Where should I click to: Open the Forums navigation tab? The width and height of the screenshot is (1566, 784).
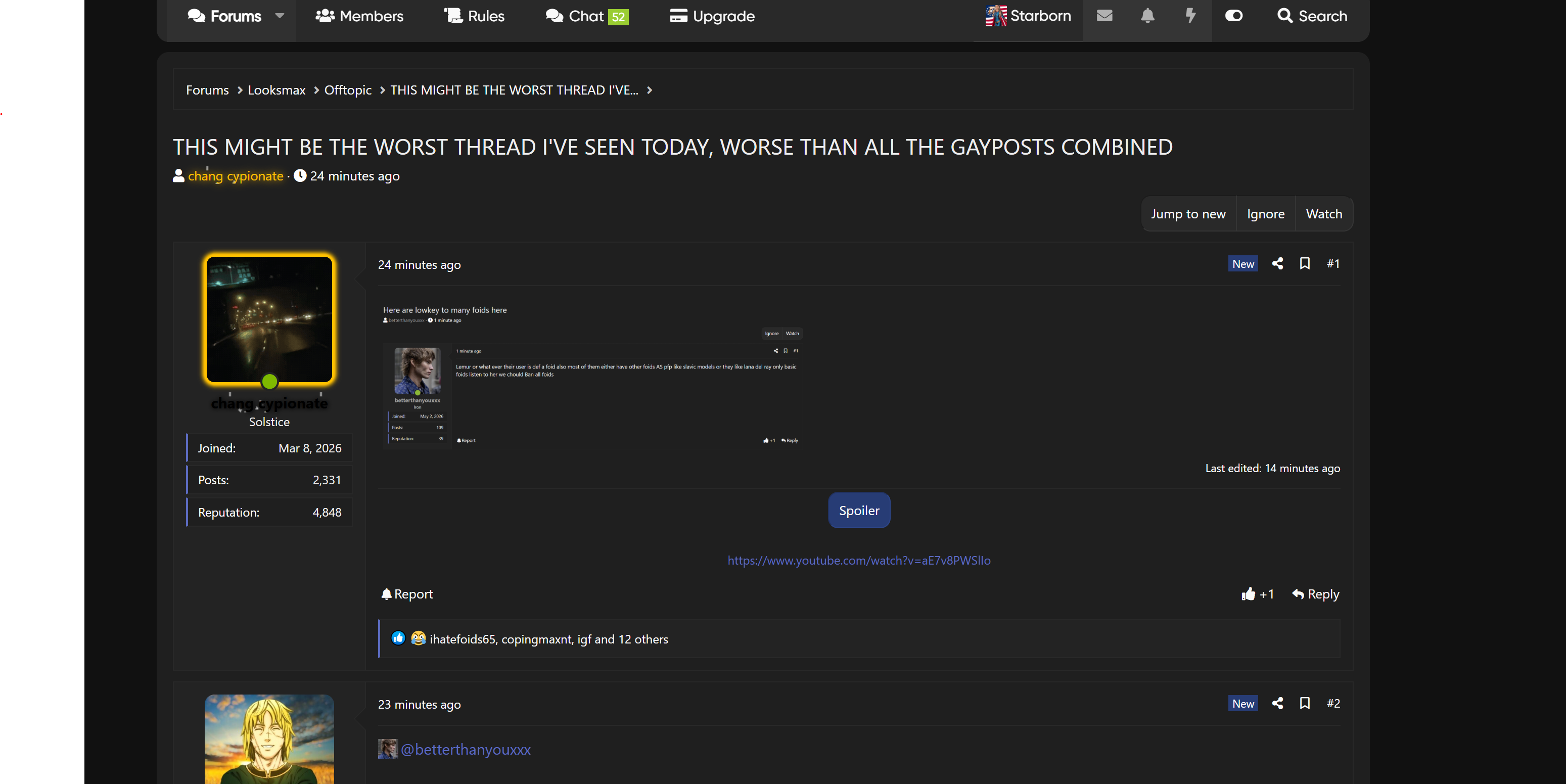tap(224, 16)
